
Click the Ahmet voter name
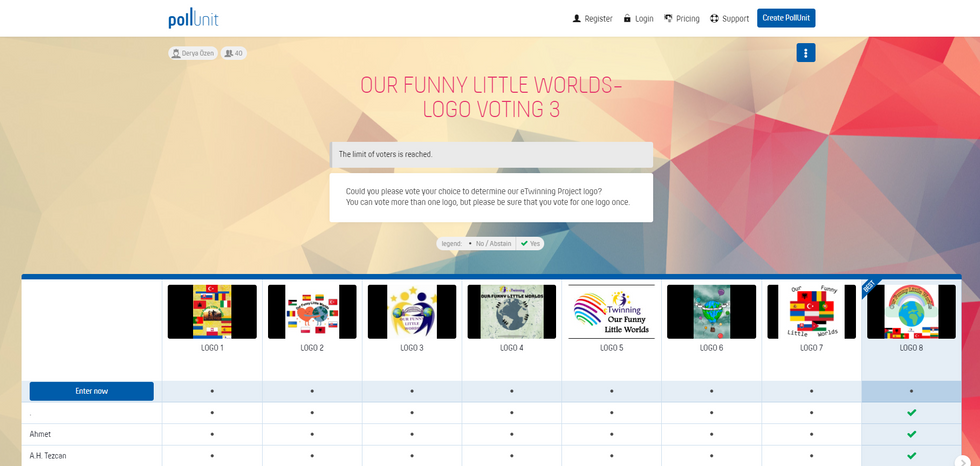(x=40, y=434)
